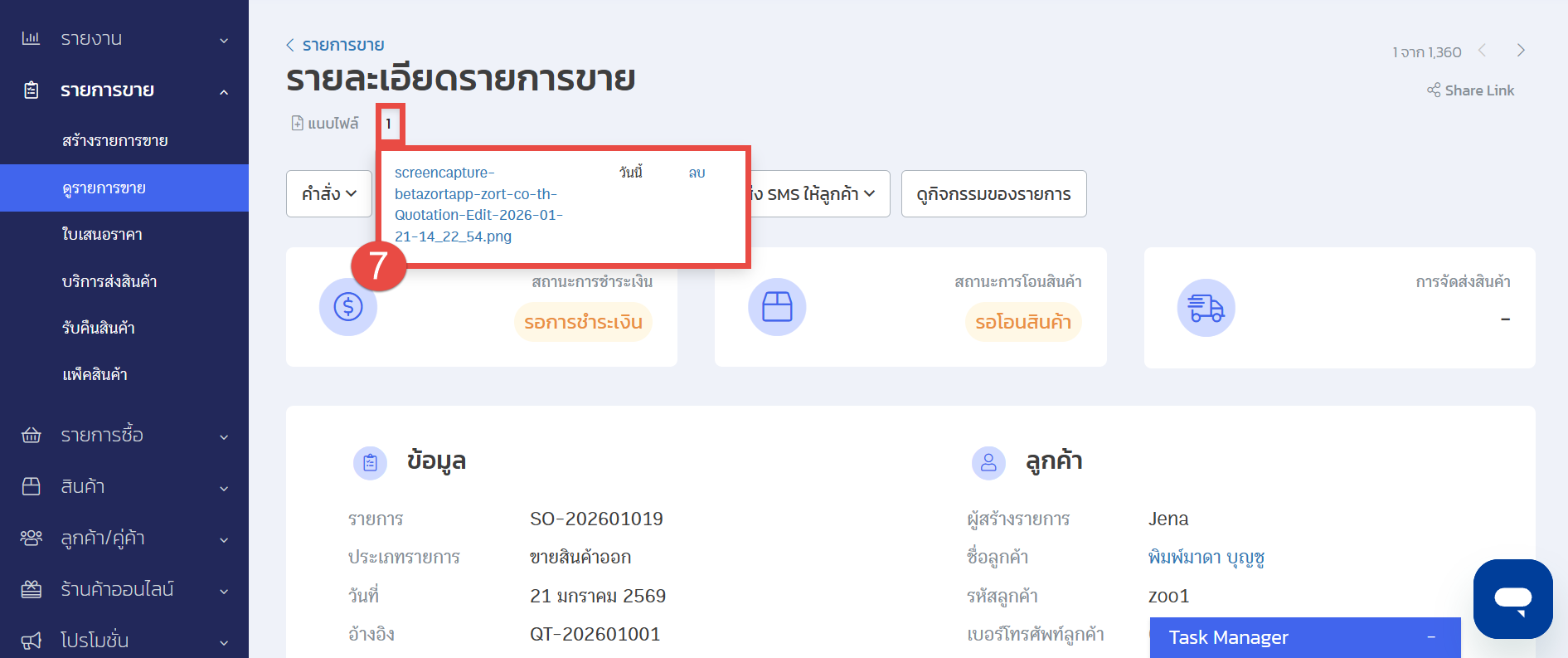Select สร้างรายการขาย in sidebar
Image resolution: width=1568 pixels, height=658 pixels.
coord(115,141)
